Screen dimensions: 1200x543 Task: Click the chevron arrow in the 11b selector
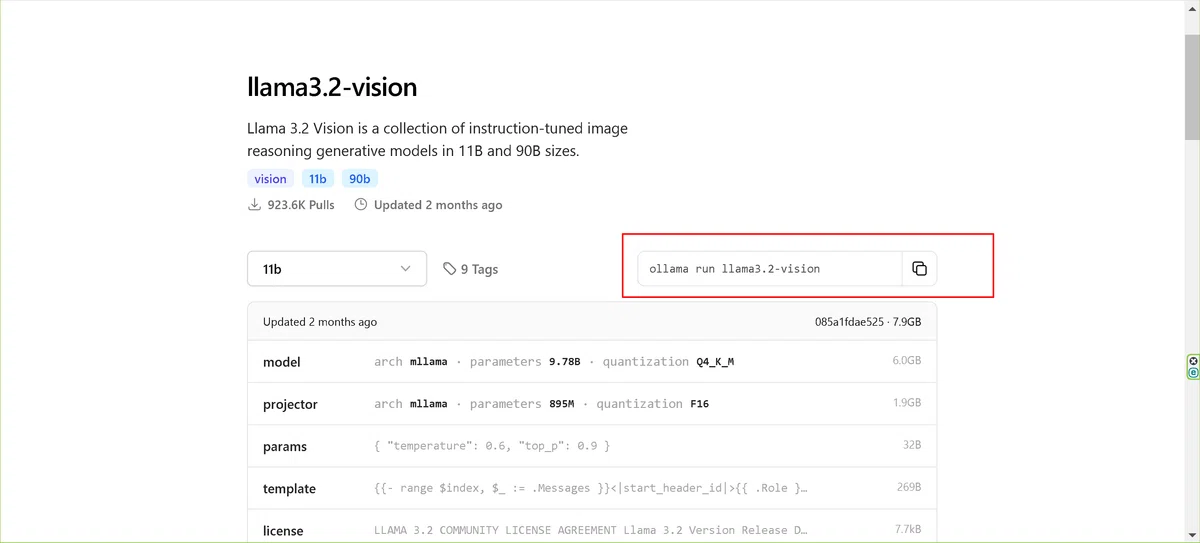(x=405, y=269)
